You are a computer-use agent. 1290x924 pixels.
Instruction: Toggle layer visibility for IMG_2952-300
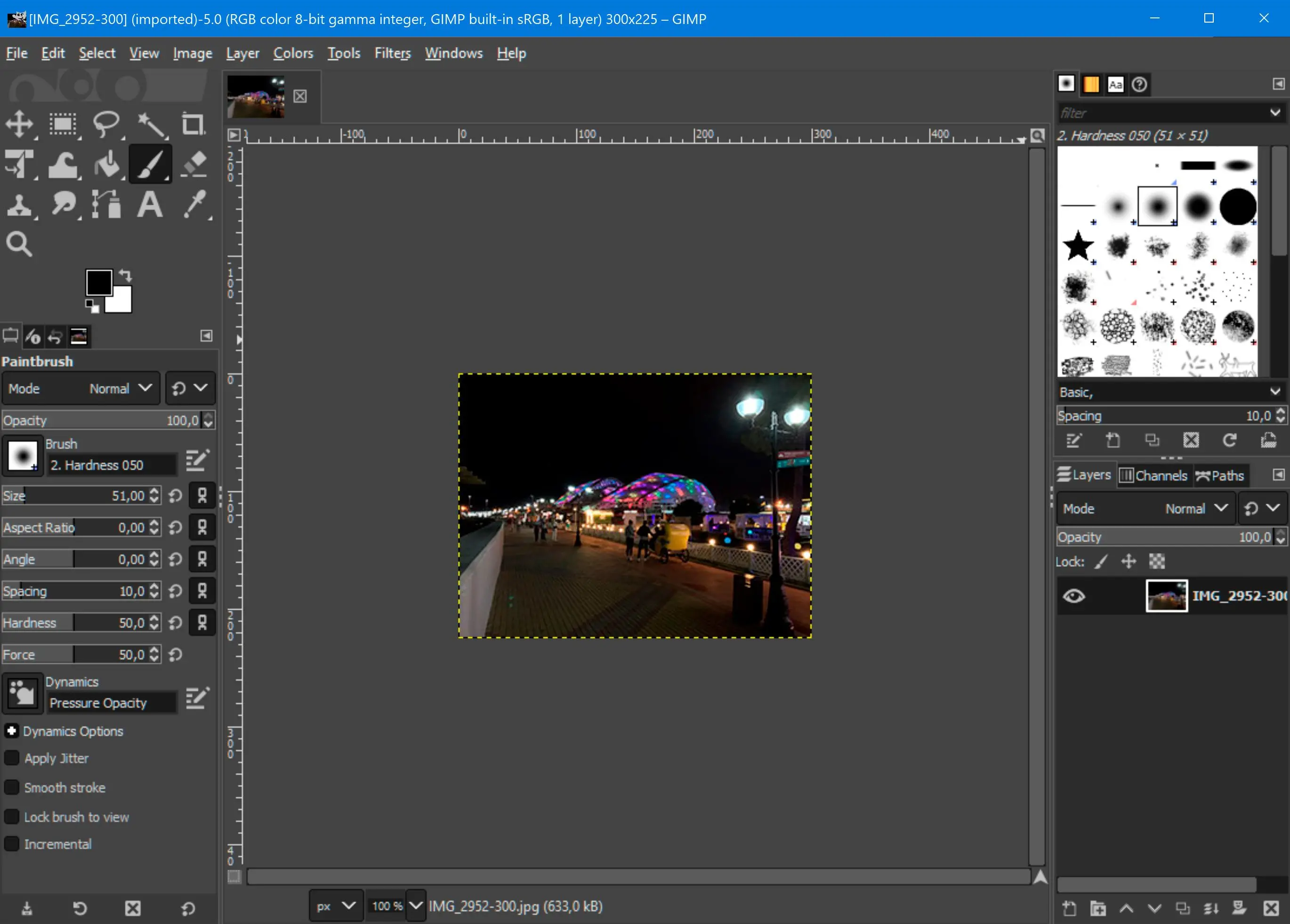1076,597
